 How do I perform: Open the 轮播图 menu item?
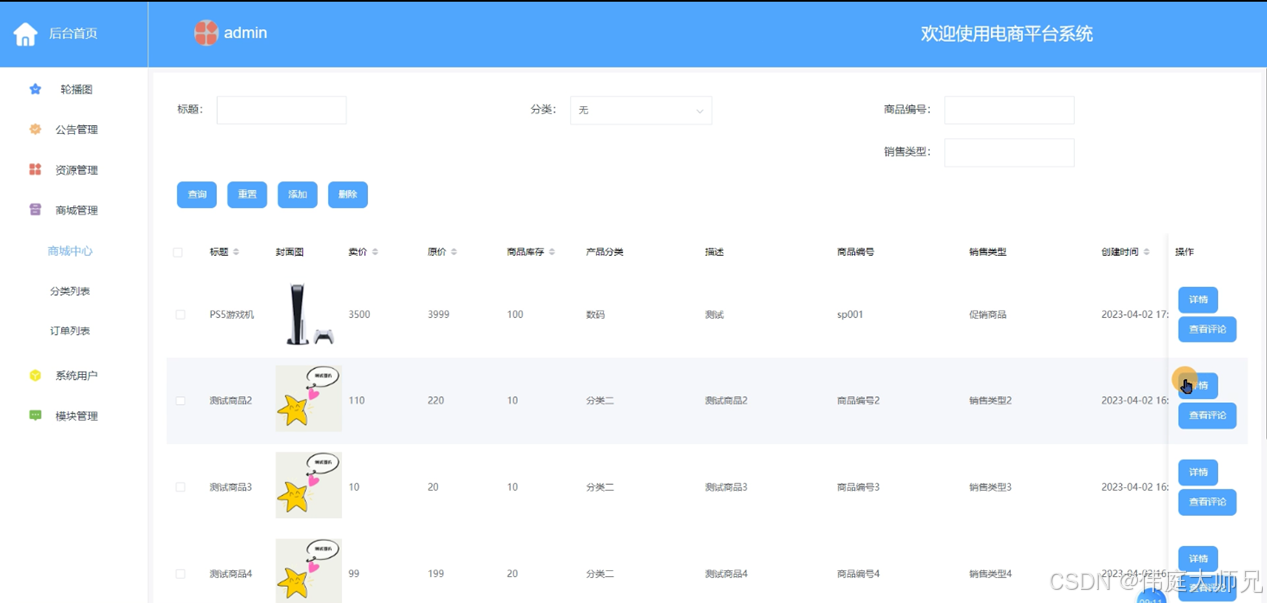74,89
